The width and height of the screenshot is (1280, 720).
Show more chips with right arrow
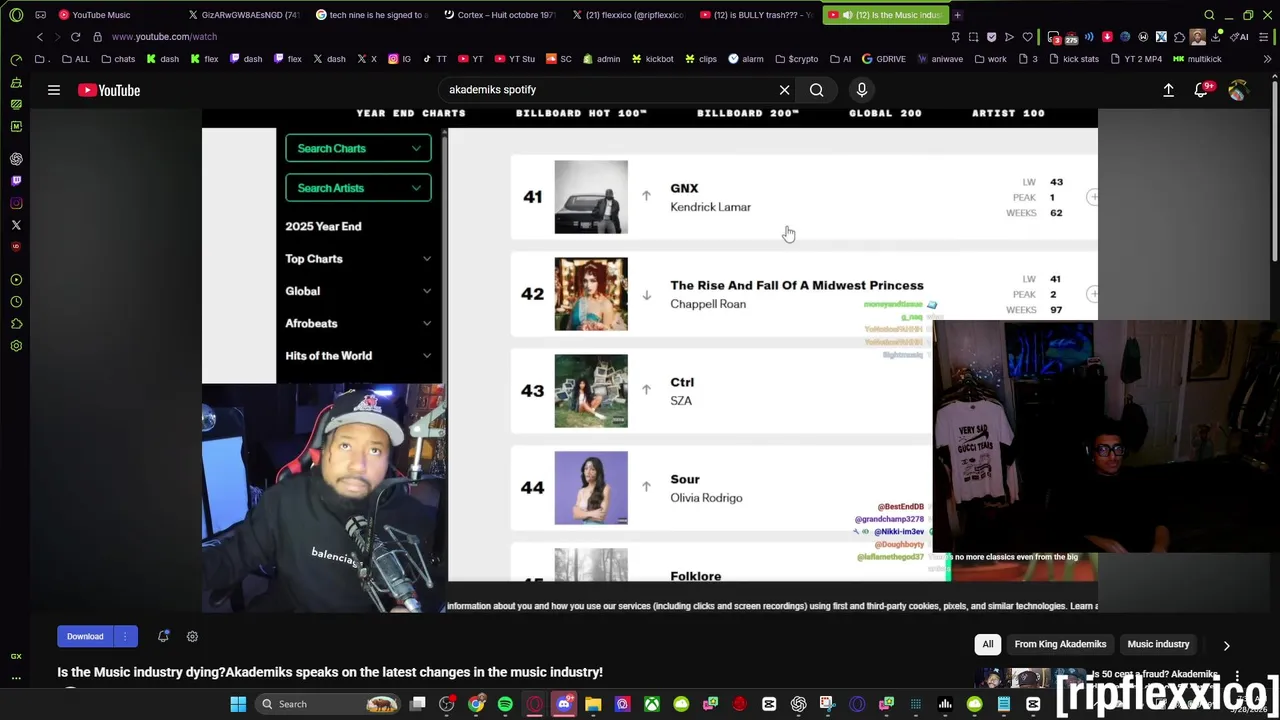point(1226,645)
